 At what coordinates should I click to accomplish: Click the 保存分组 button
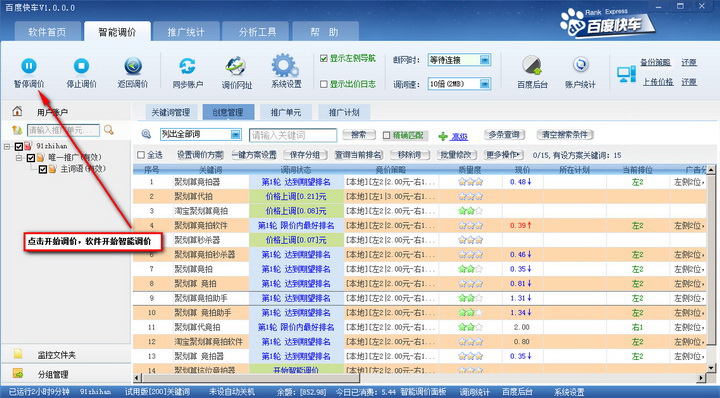point(304,155)
